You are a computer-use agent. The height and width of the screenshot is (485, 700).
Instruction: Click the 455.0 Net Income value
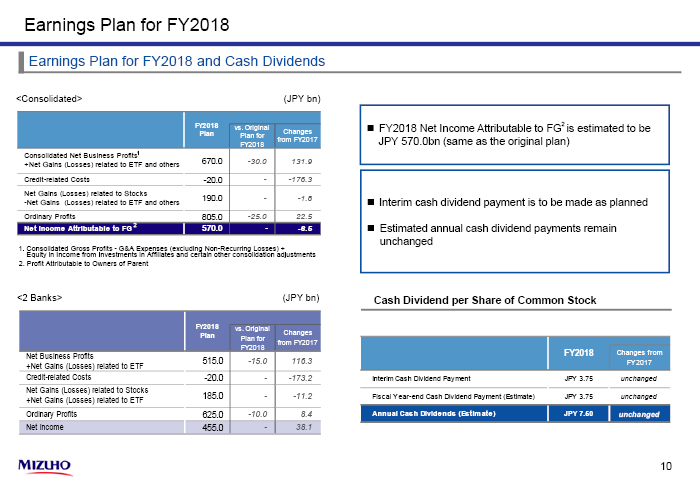click(210, 427)
